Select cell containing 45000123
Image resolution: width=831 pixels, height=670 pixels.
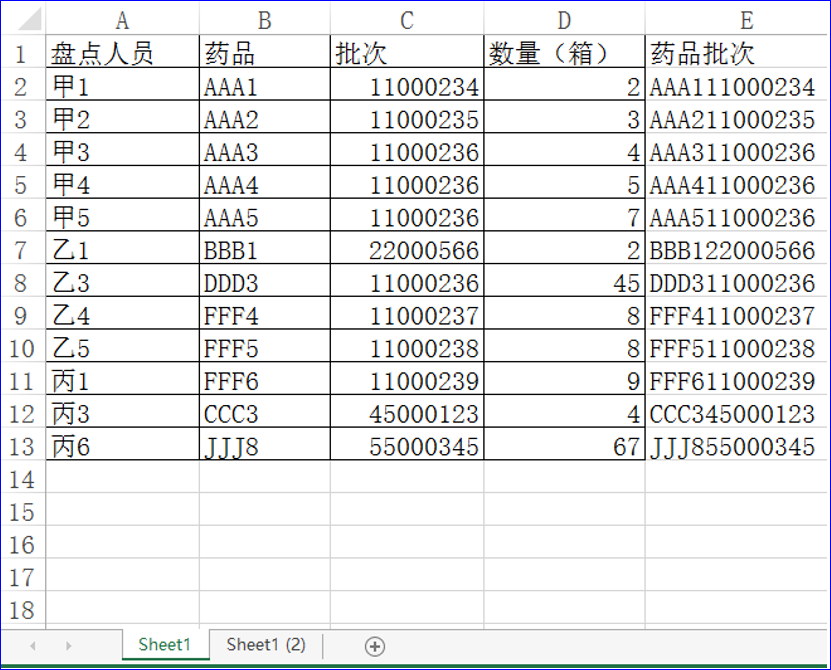[407, 413]
